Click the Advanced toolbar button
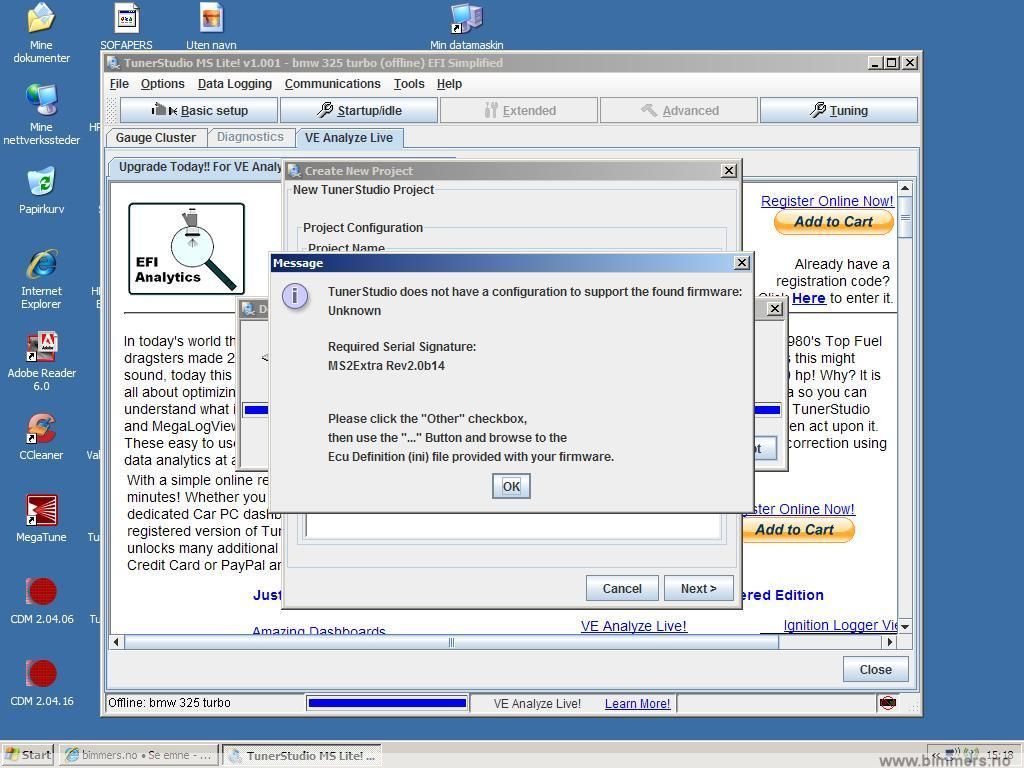 (679, 110)
